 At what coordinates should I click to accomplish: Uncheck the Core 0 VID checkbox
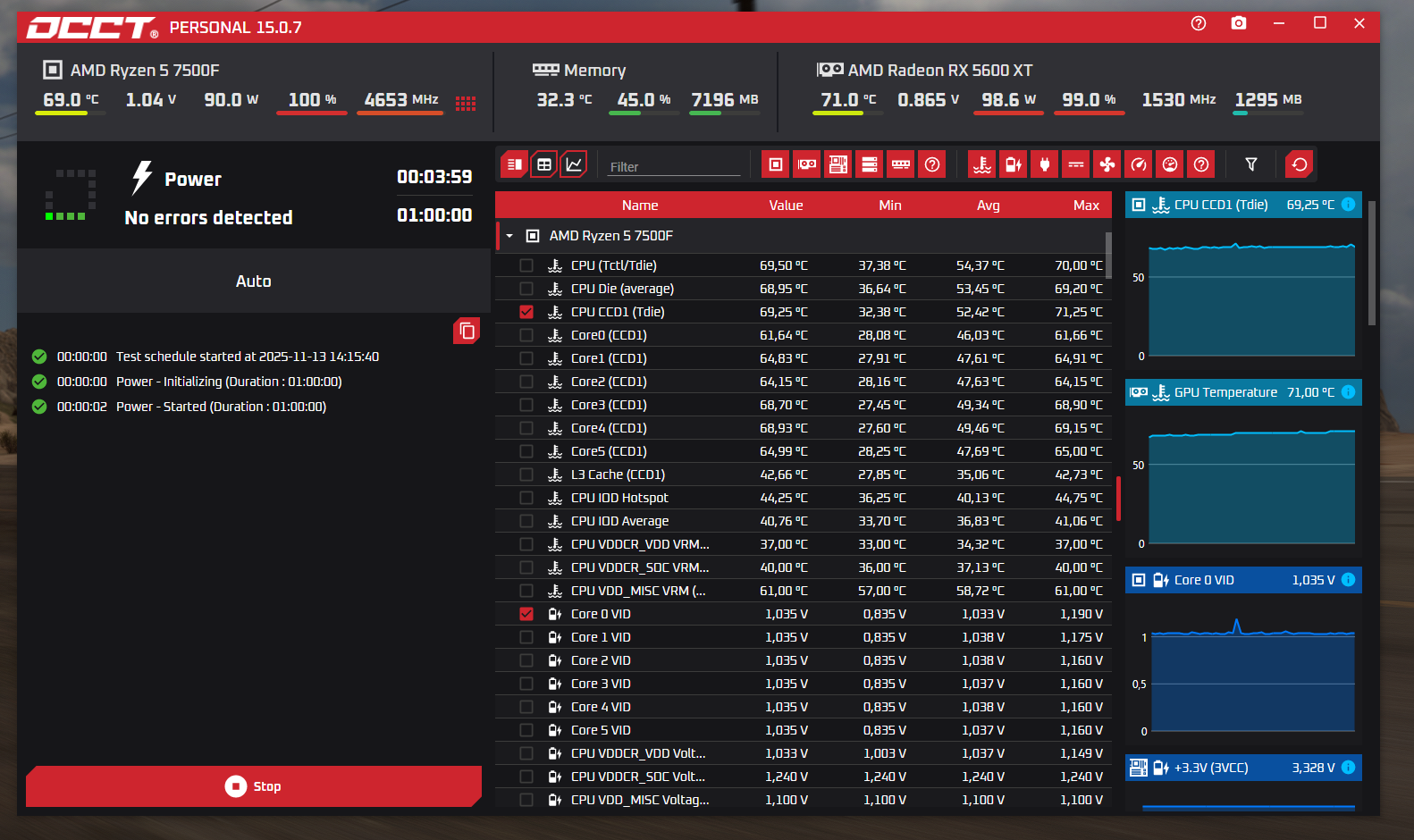coord(526,614)
